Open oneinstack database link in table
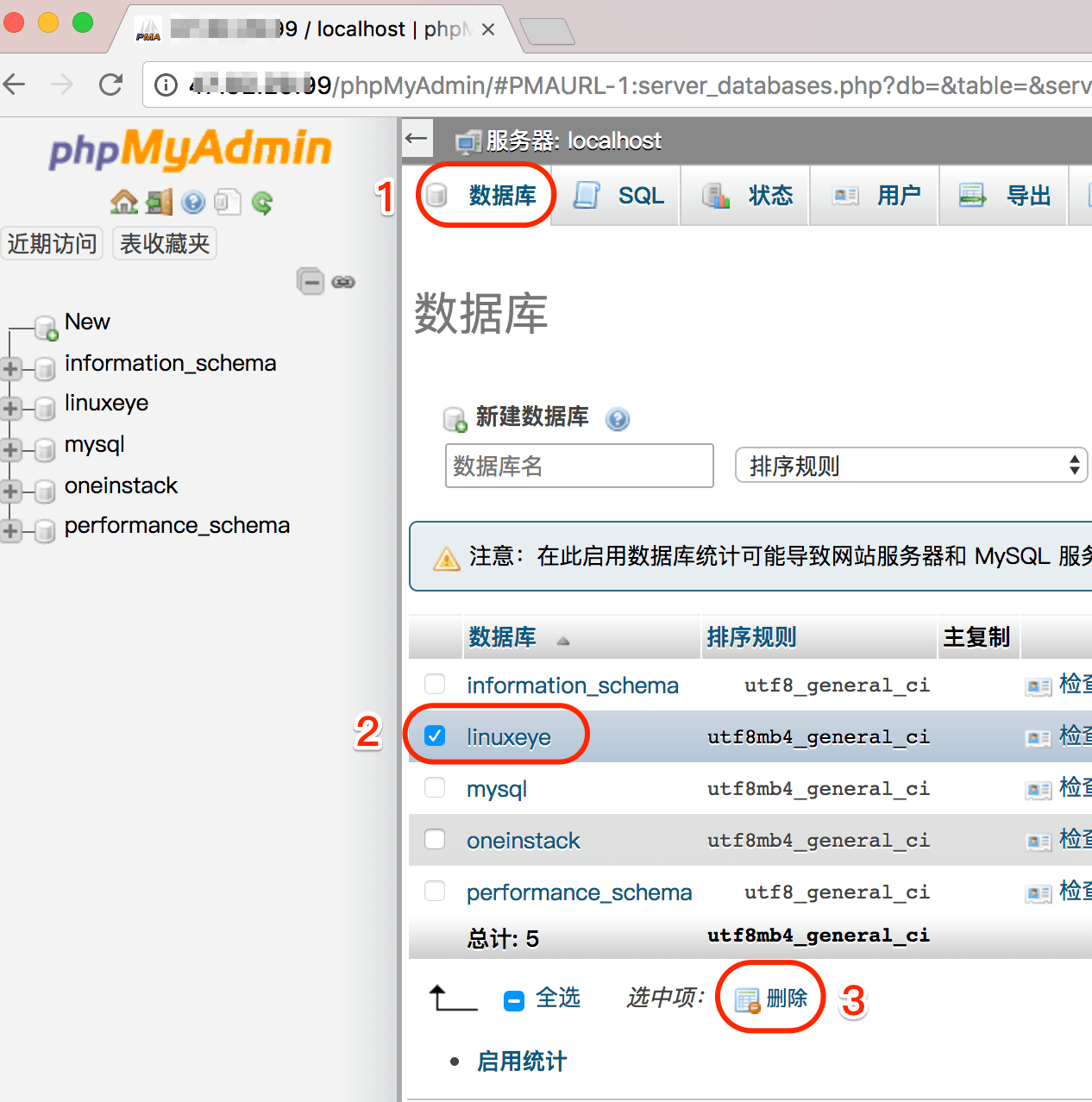1092x1102 pixels. click(524, 841)
